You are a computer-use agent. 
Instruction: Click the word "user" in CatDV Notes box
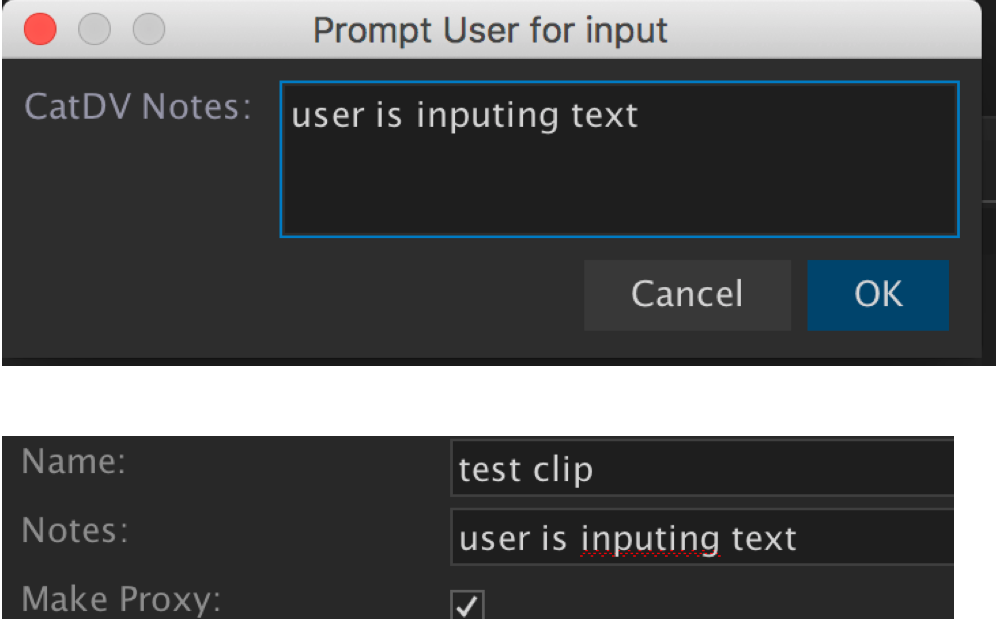pos(328,115)
